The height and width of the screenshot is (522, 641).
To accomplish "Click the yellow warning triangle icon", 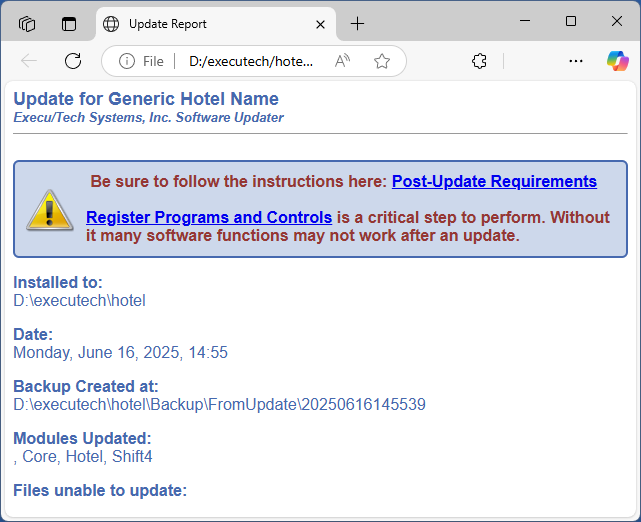I will click(x=50, y=211).
